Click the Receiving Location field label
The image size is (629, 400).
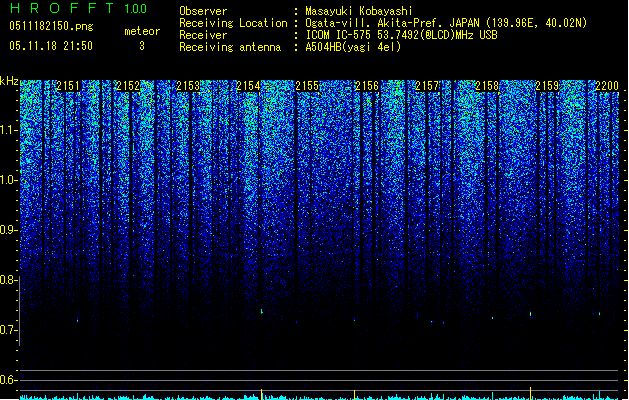pos(233,23)
